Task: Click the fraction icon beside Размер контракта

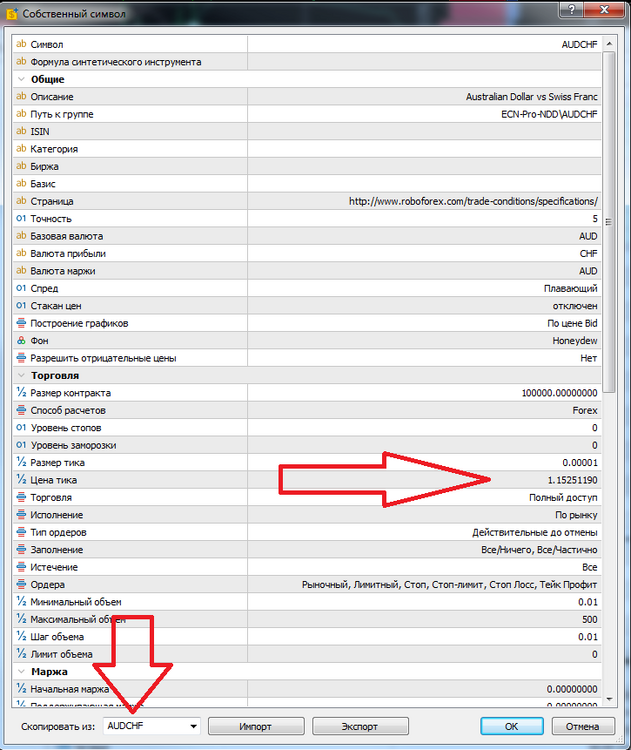Action: [21, 392]
